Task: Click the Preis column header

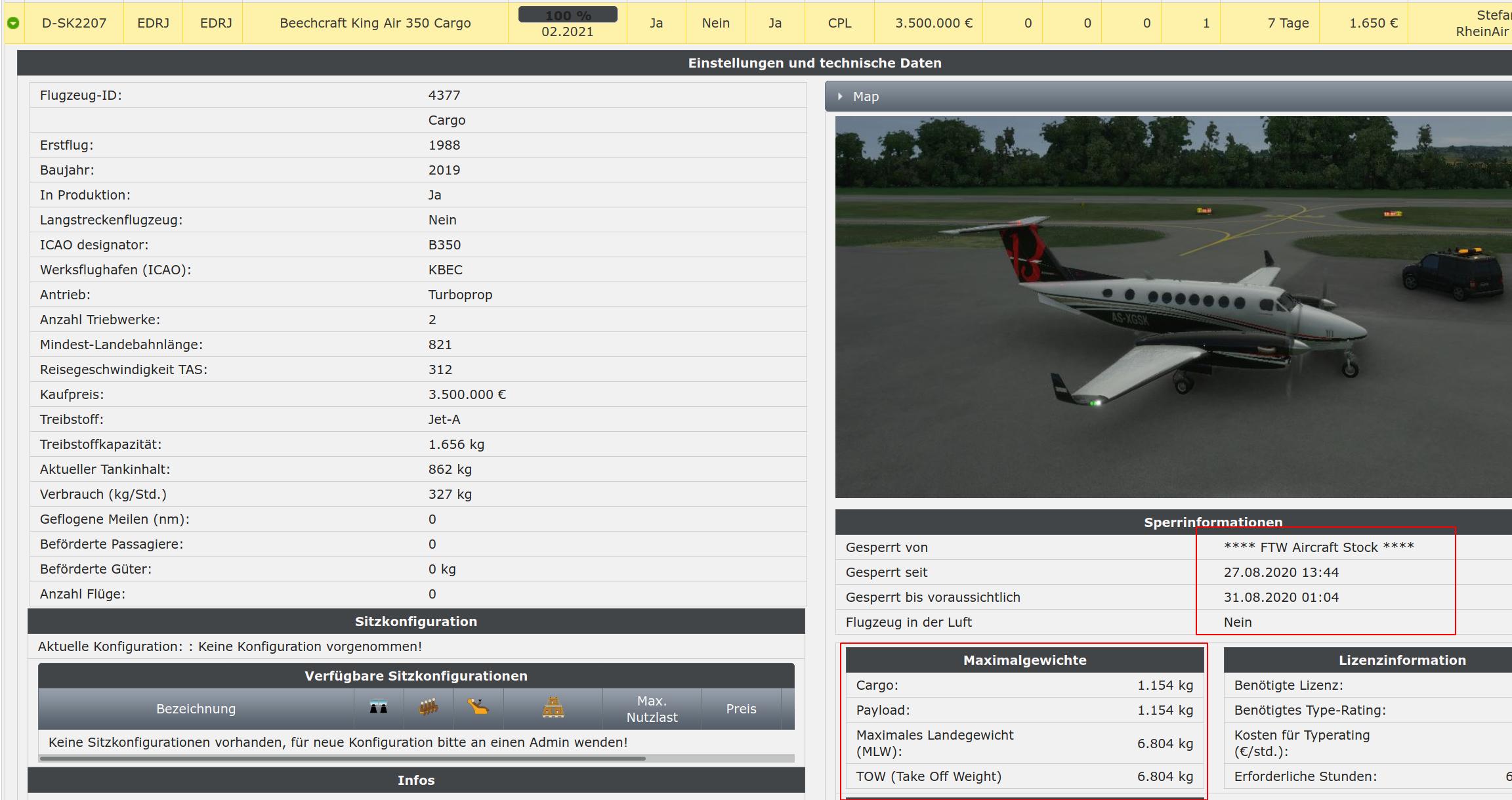Action: (x=741, y=709)
